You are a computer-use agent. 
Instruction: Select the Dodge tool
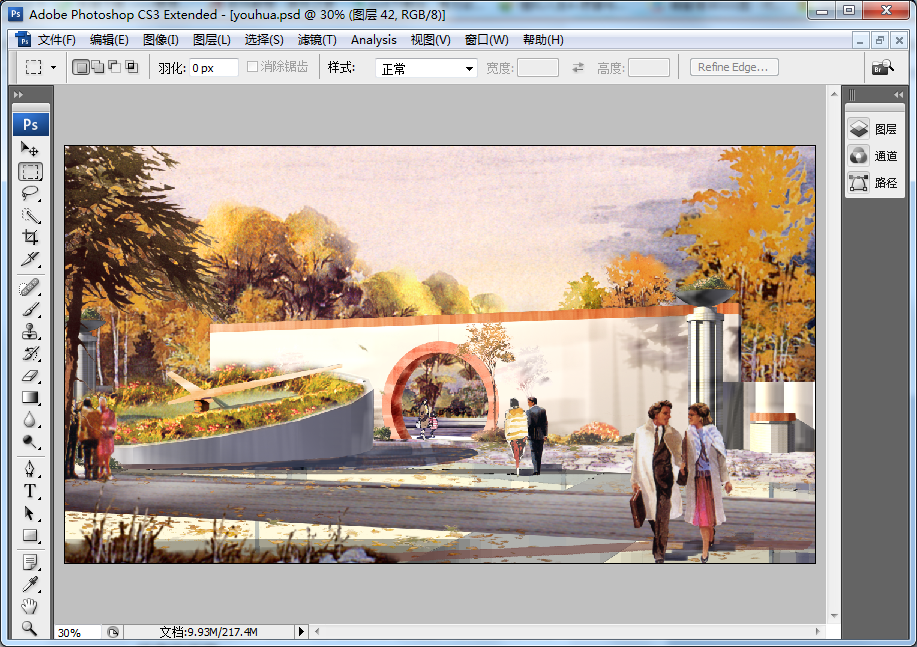30,442
